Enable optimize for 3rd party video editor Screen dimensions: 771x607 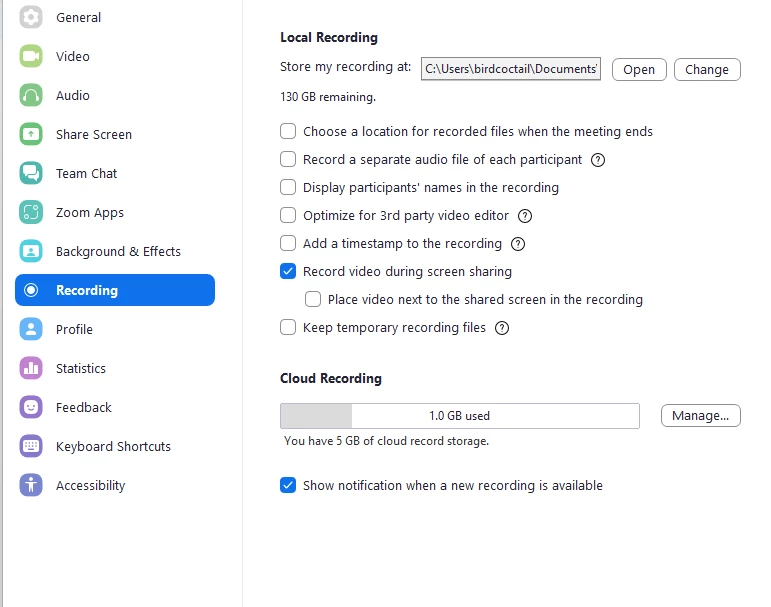(x=288, y=215)
